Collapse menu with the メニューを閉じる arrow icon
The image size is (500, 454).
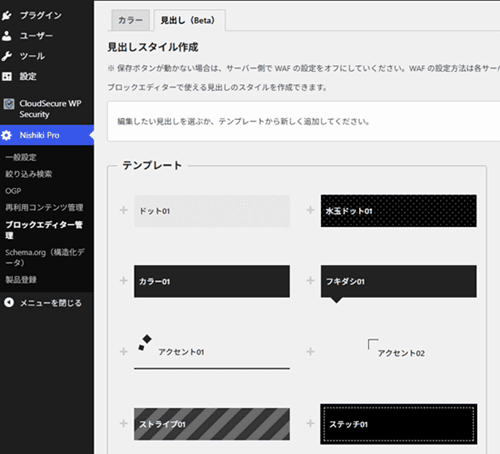click(x=9, y=303)
